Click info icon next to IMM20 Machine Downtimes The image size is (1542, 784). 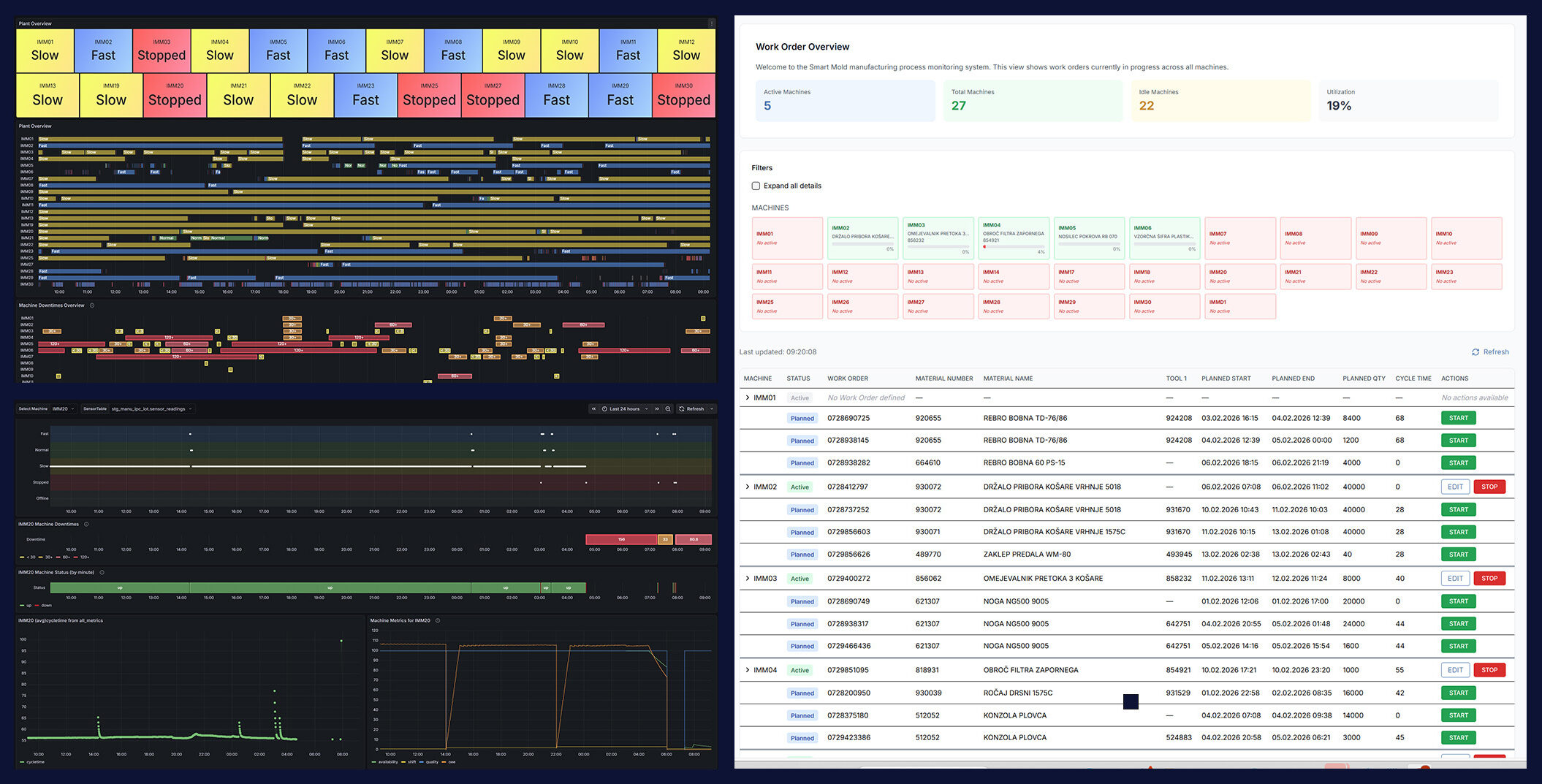86,524
